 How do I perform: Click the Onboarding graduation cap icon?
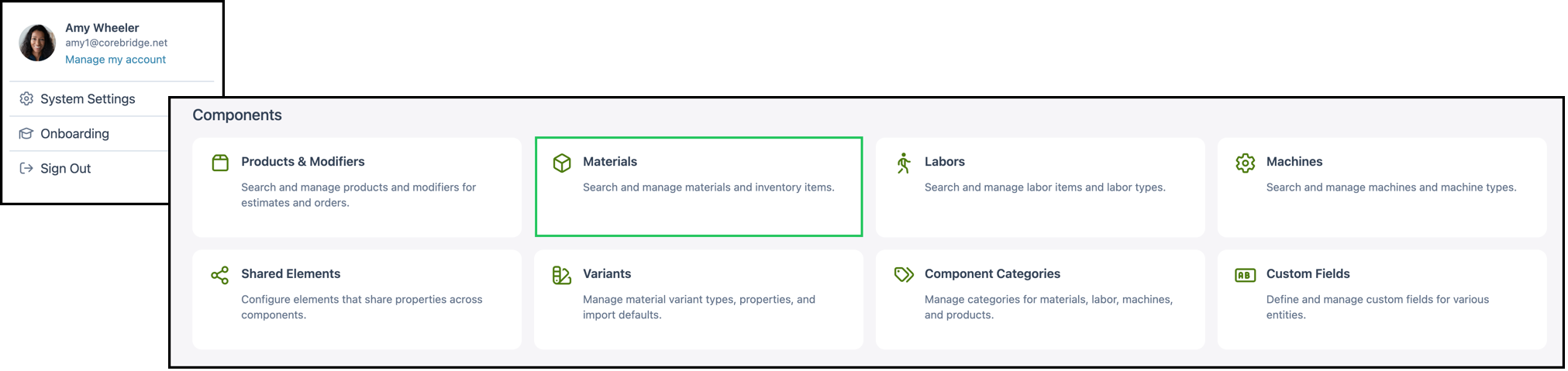26,133
